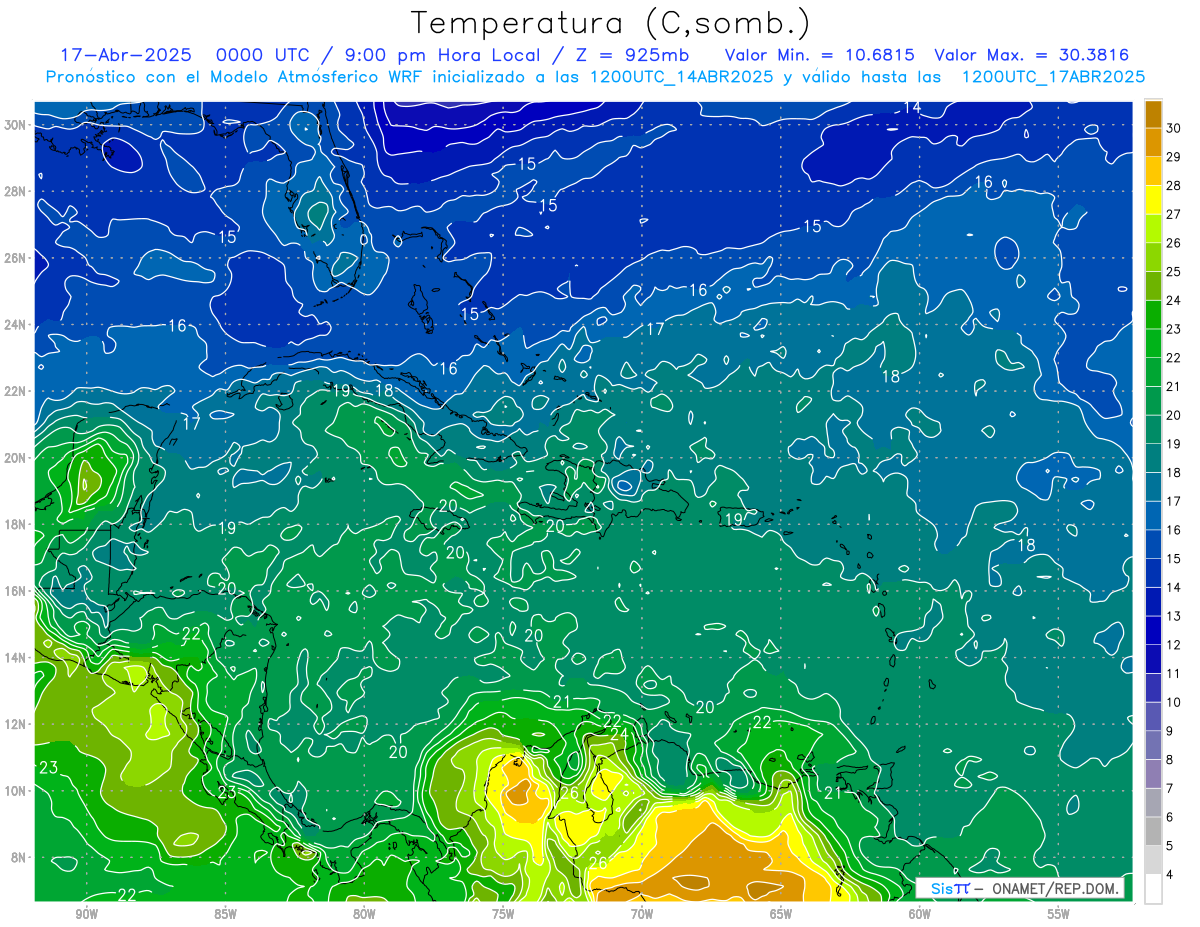1200x927 pixels.
Task: Click the '18N' latitude axis label
Action: (x=15, y=524)
